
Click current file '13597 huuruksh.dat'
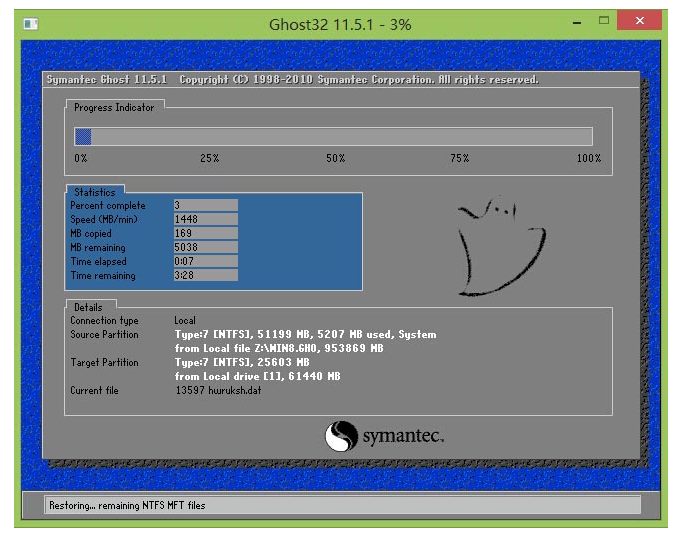click(x=218, y=390)
